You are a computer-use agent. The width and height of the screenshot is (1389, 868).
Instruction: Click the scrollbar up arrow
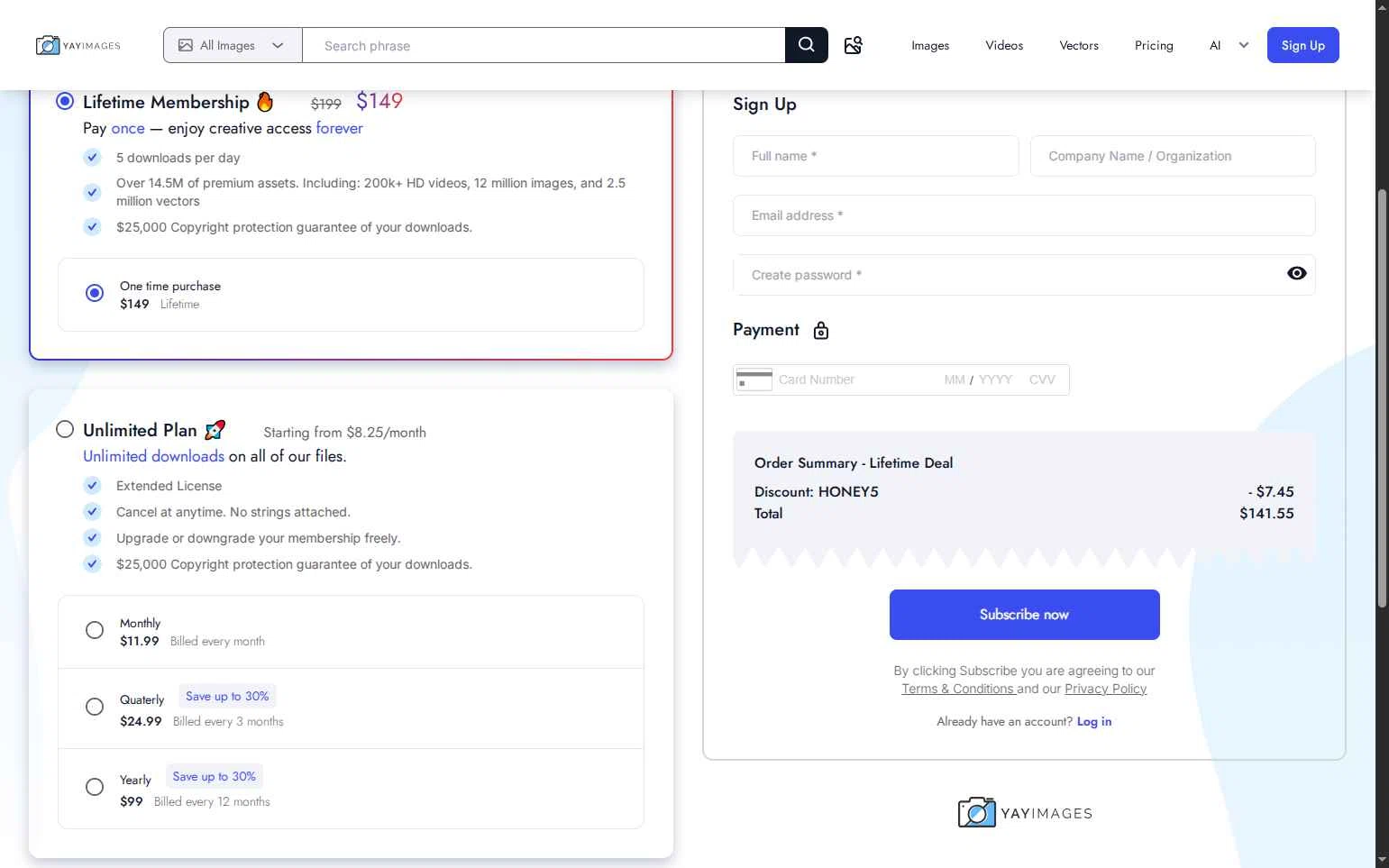point(1382,7)
